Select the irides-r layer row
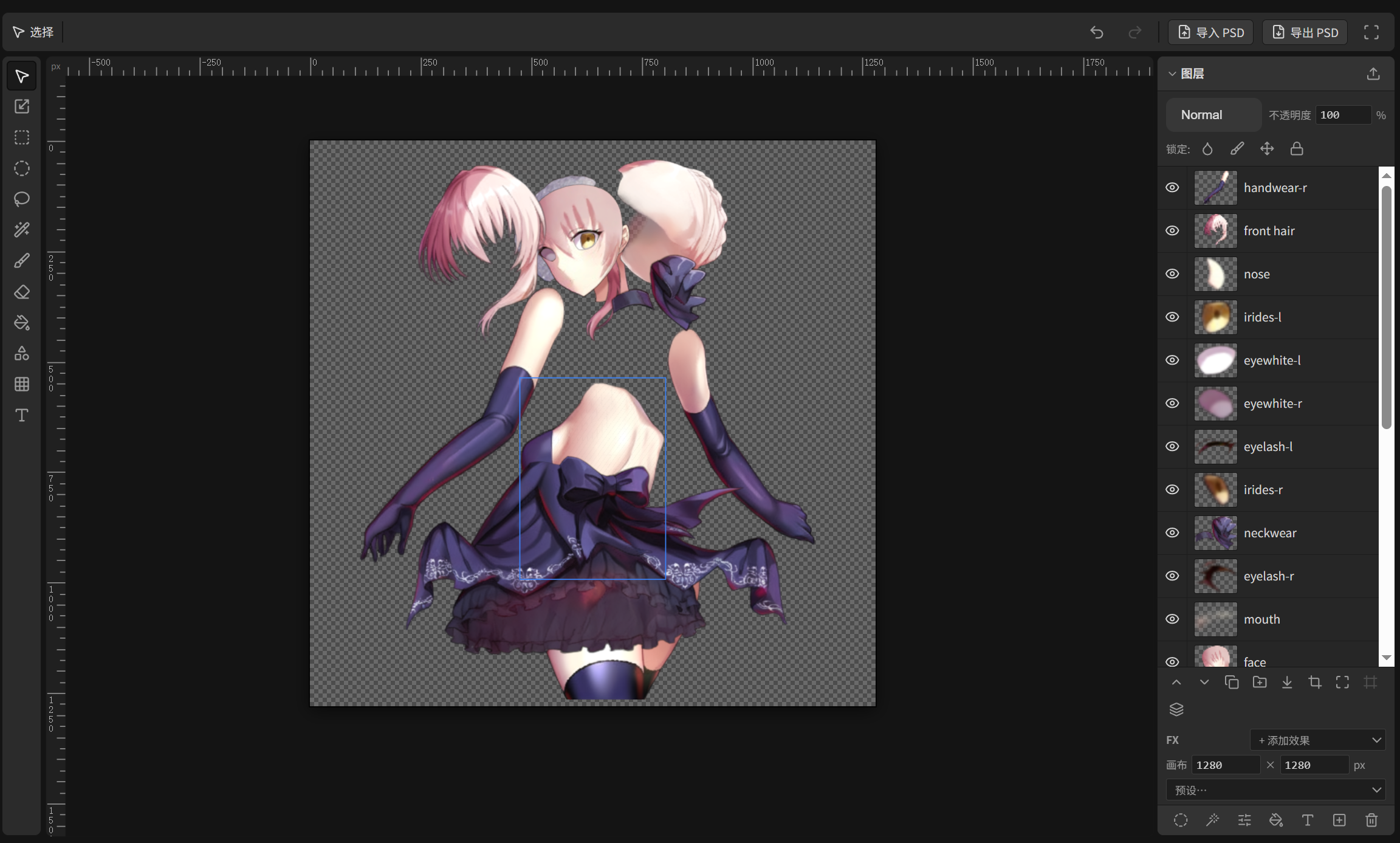 [x=1268, y=490]
